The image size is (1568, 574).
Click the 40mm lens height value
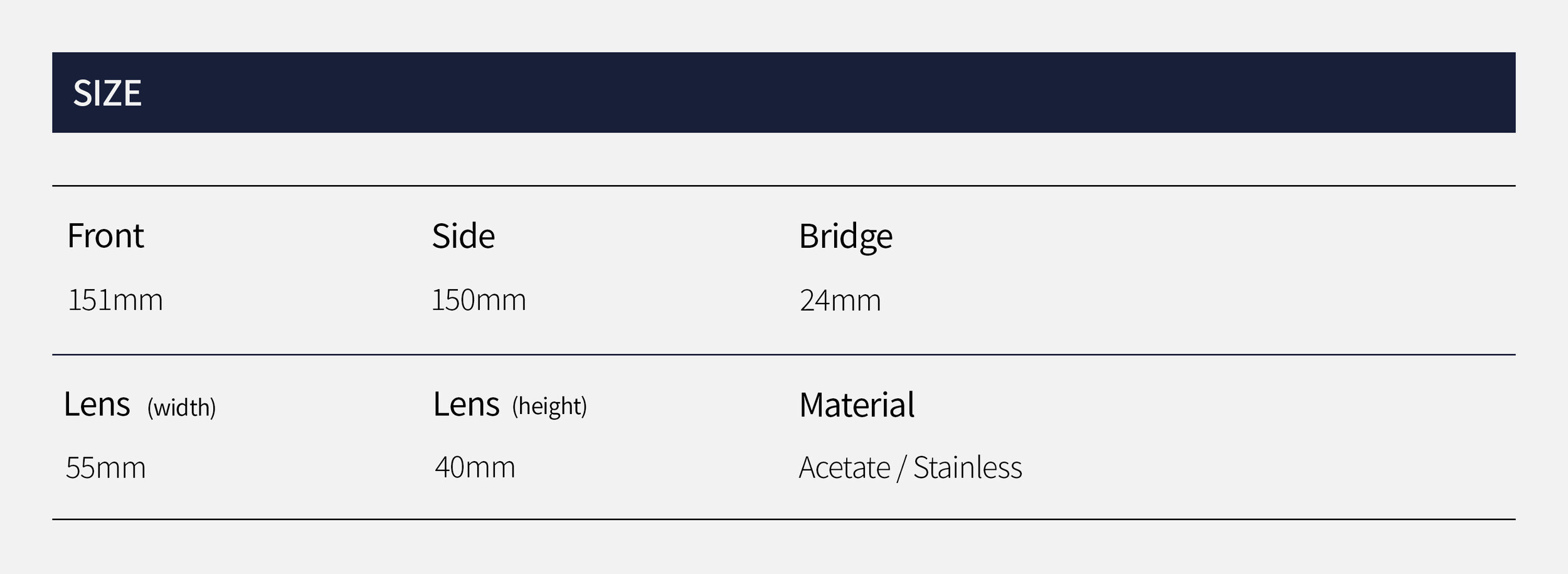[x=475, y=467]
